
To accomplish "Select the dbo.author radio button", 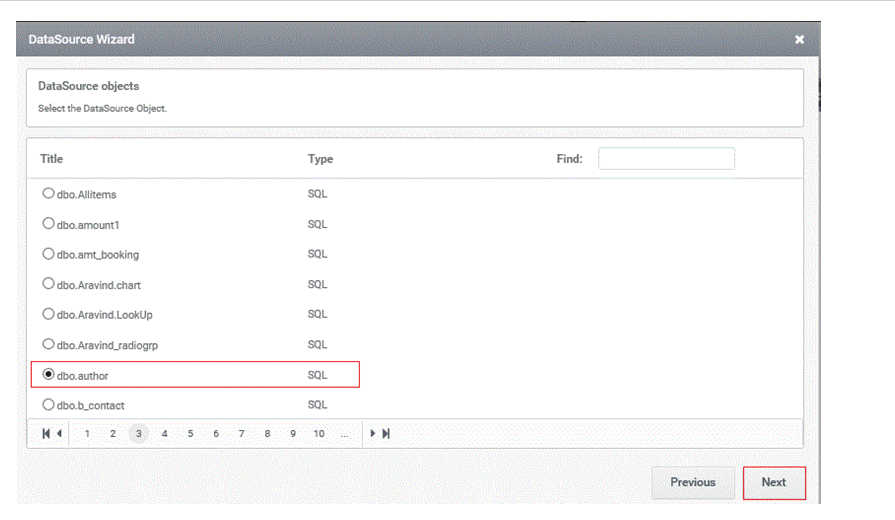I will coord(49,374).
